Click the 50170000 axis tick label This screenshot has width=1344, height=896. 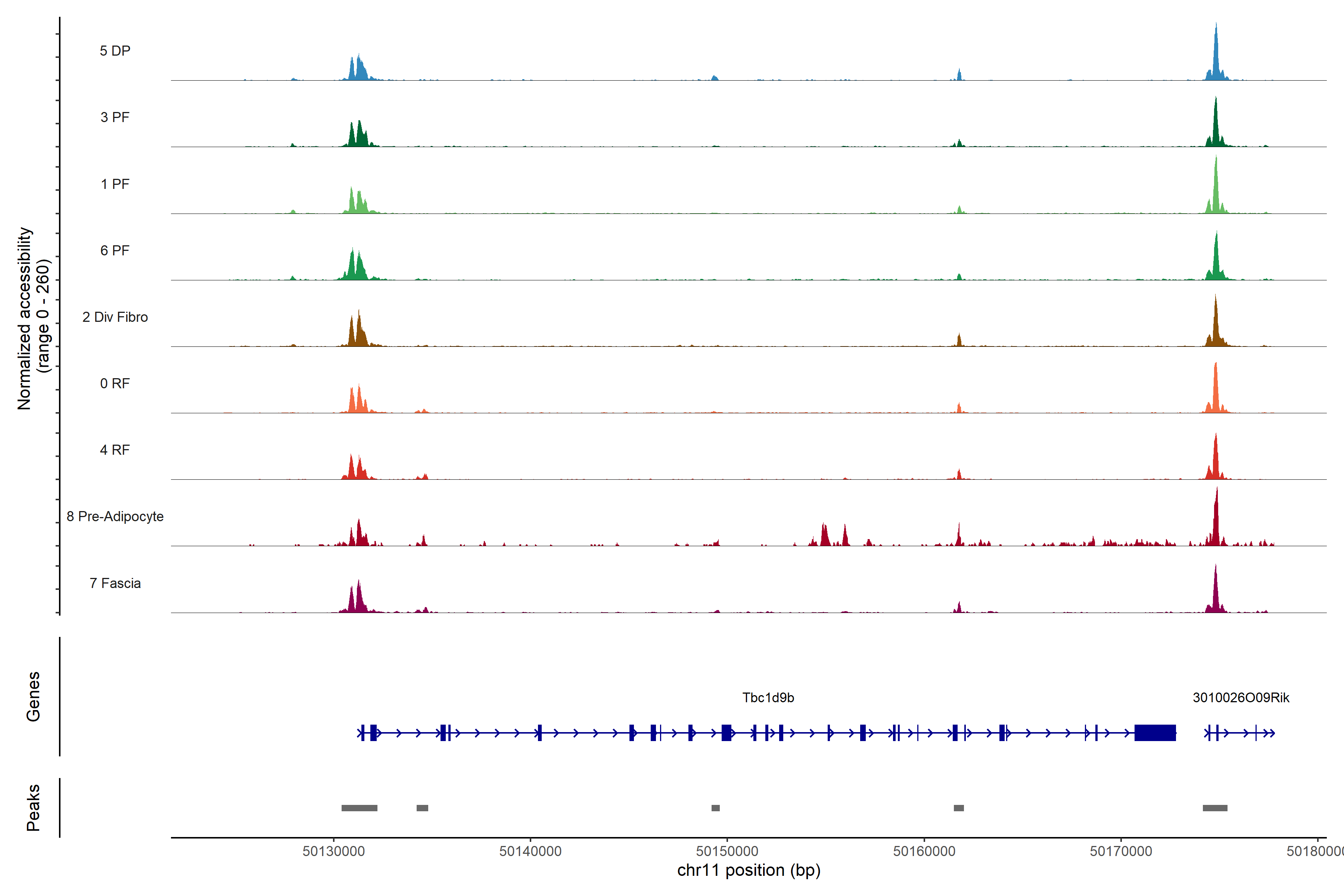1121,852
